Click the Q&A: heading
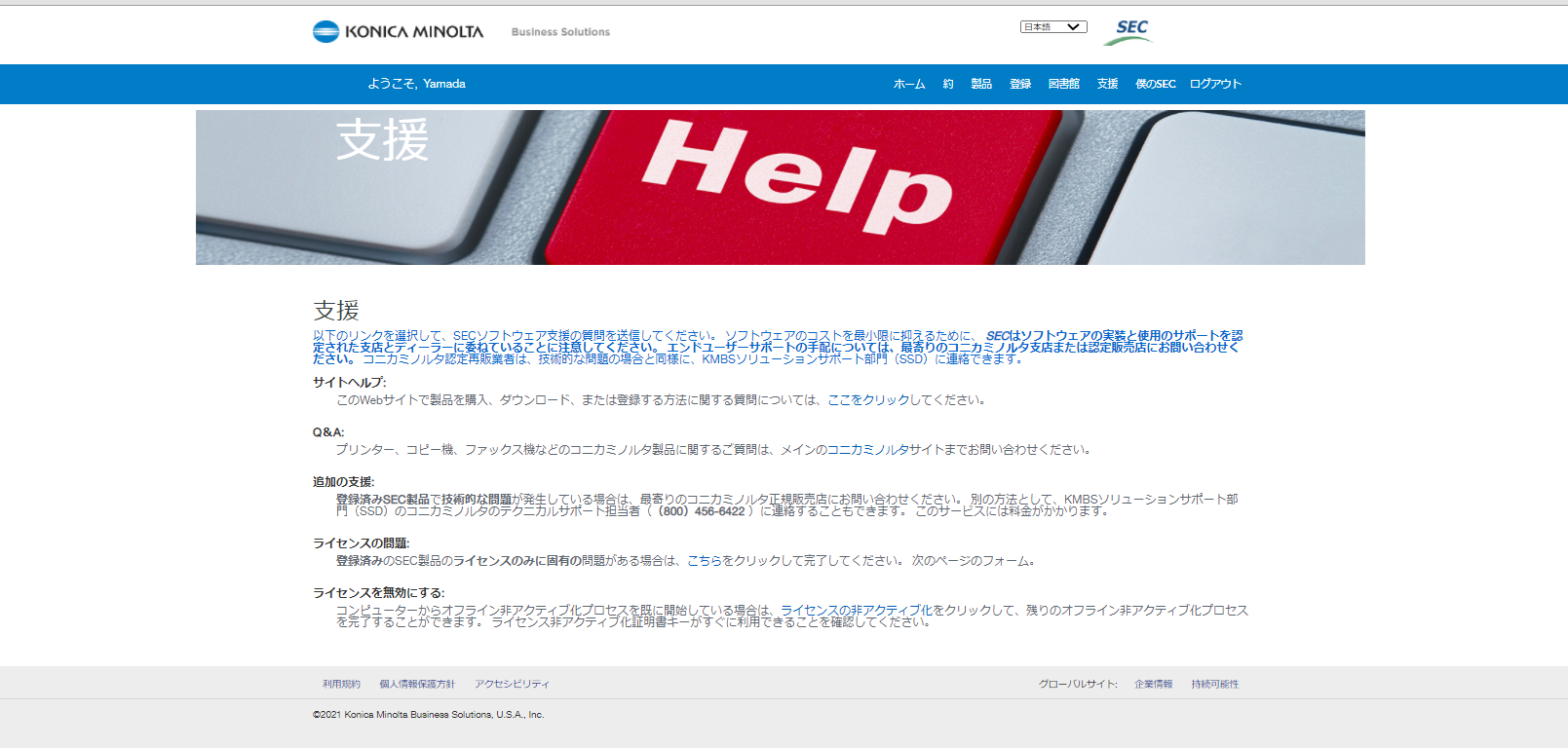 point(328,432)
